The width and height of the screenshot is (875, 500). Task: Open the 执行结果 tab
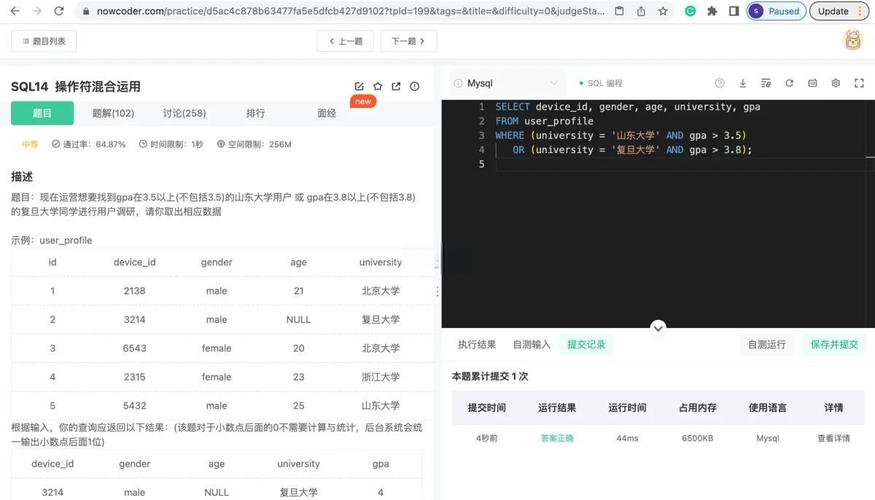pyautogui.click(x=477, y=345)
